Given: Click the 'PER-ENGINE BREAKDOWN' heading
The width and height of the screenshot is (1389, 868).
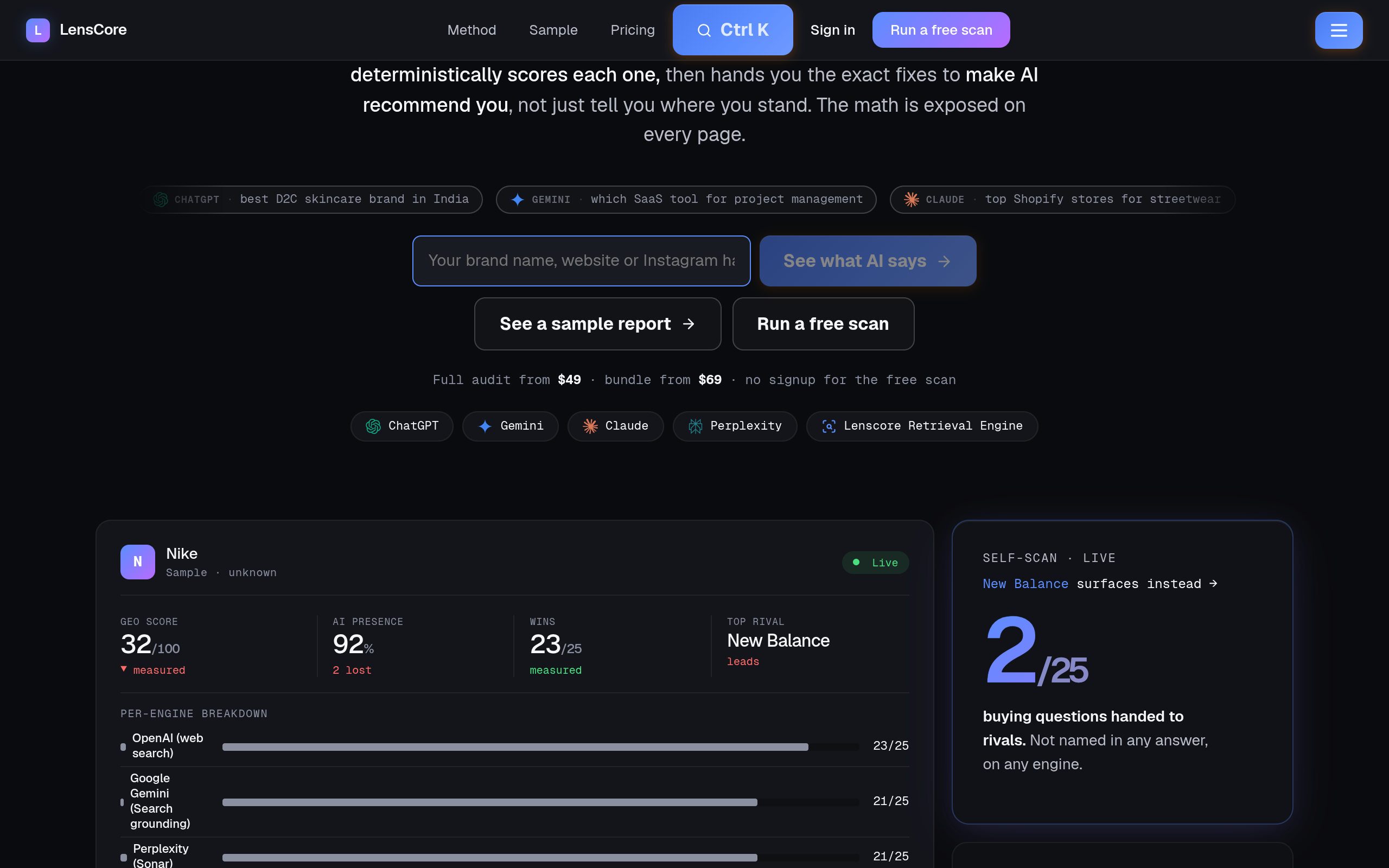Looking at the screenshot, I should pyautogui.click(x=194, y=713).
